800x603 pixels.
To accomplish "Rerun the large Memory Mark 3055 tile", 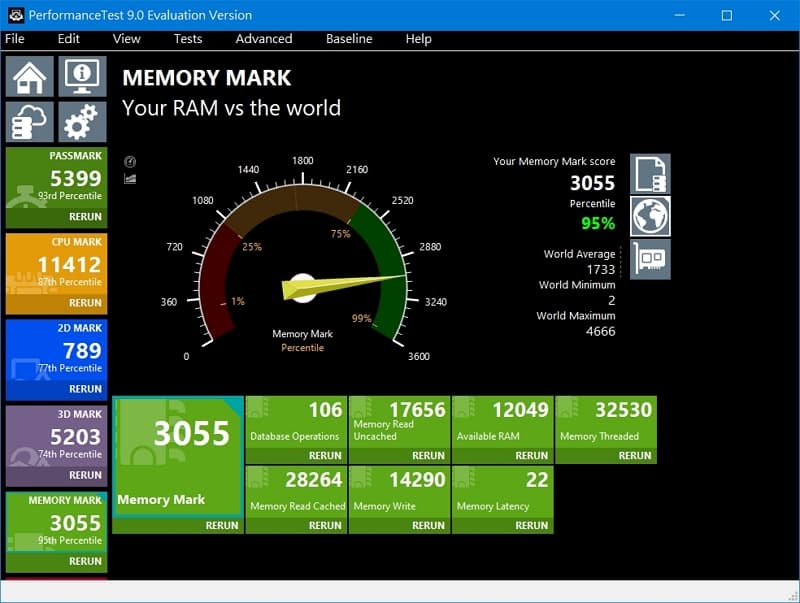I will pyautogui.click(x=222, y=525).
